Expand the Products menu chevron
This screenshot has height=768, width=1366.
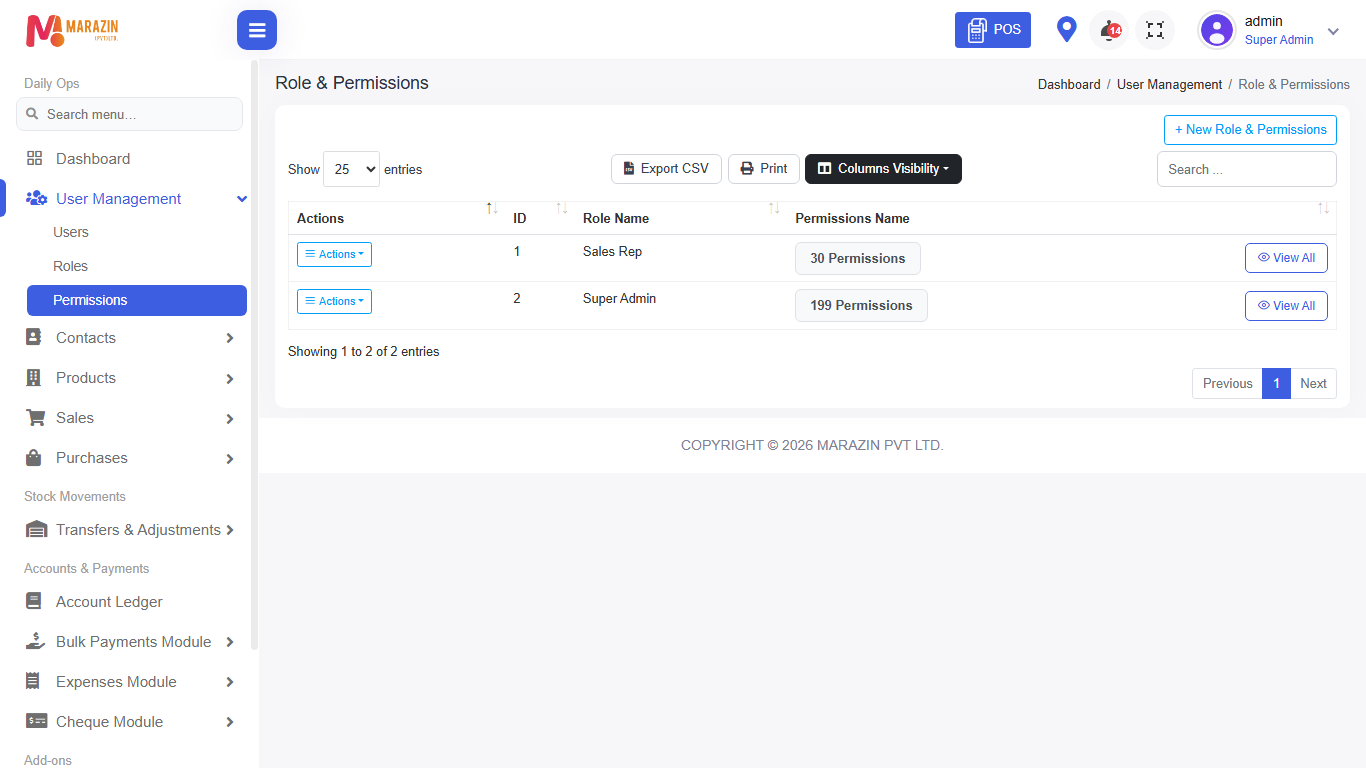pos(230,378)
